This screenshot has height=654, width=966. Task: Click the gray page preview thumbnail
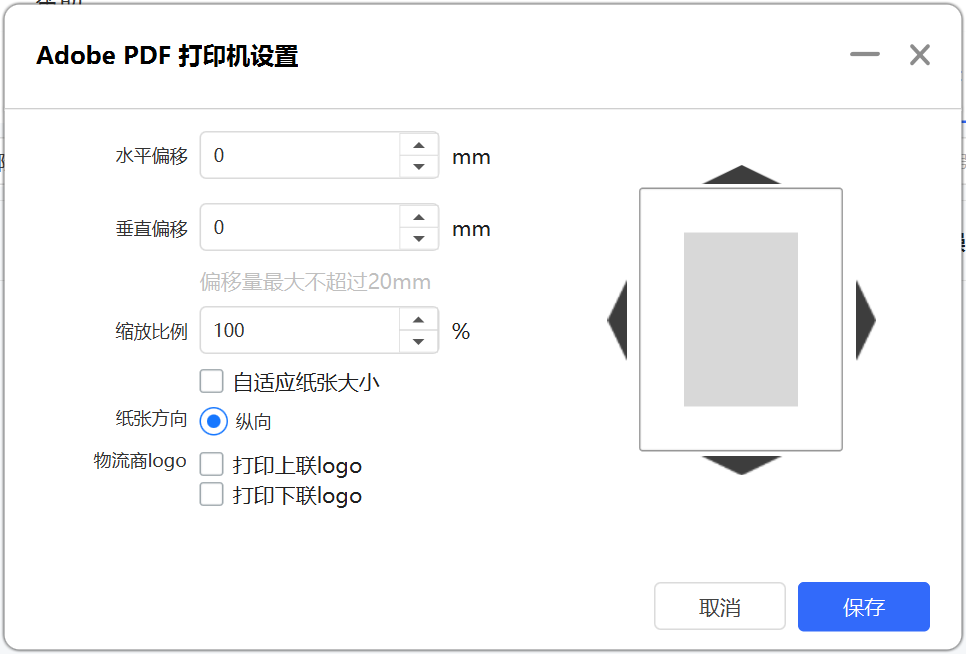tap(741, 320)
